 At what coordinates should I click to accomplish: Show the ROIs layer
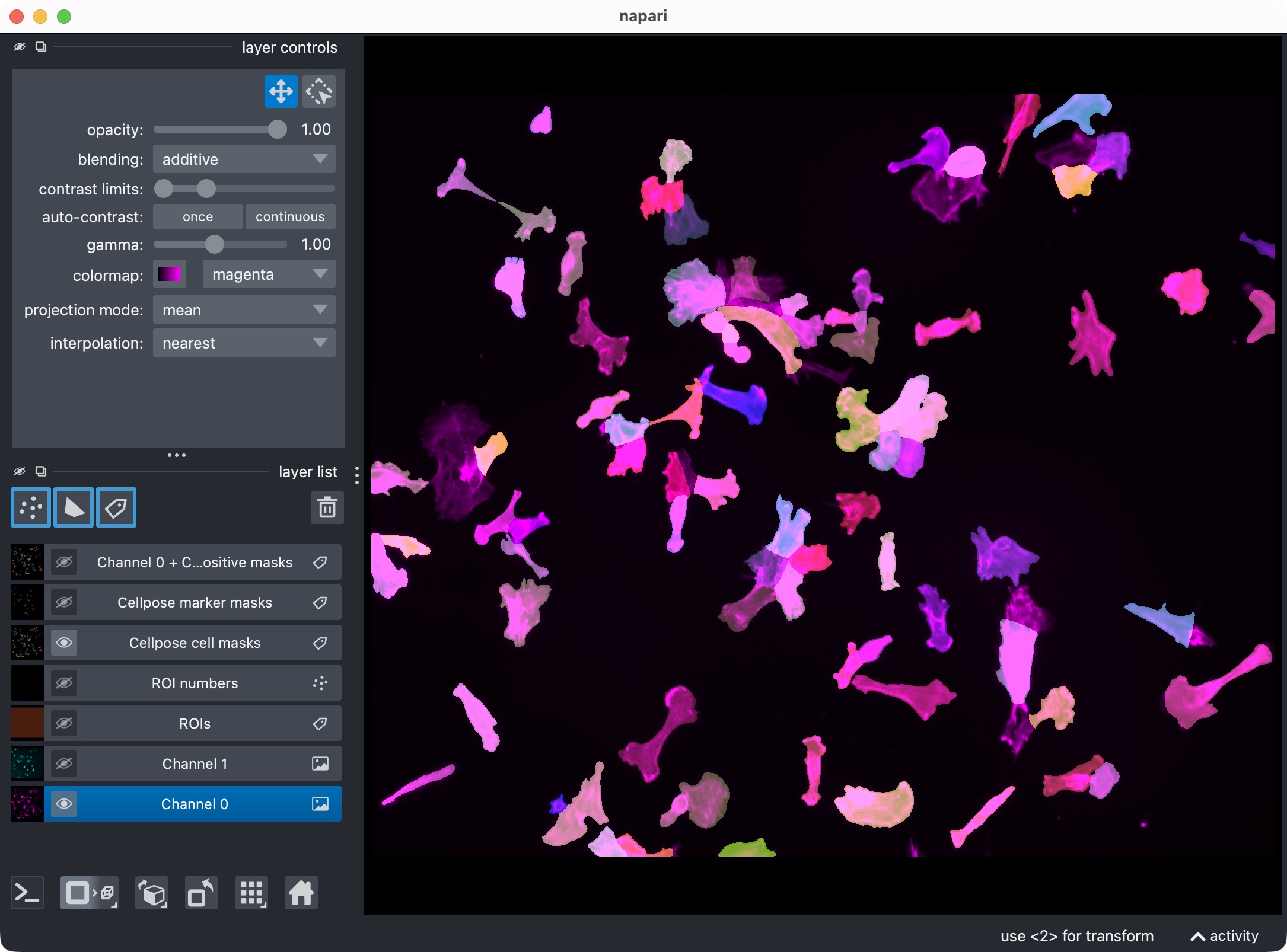coord(64,723)
